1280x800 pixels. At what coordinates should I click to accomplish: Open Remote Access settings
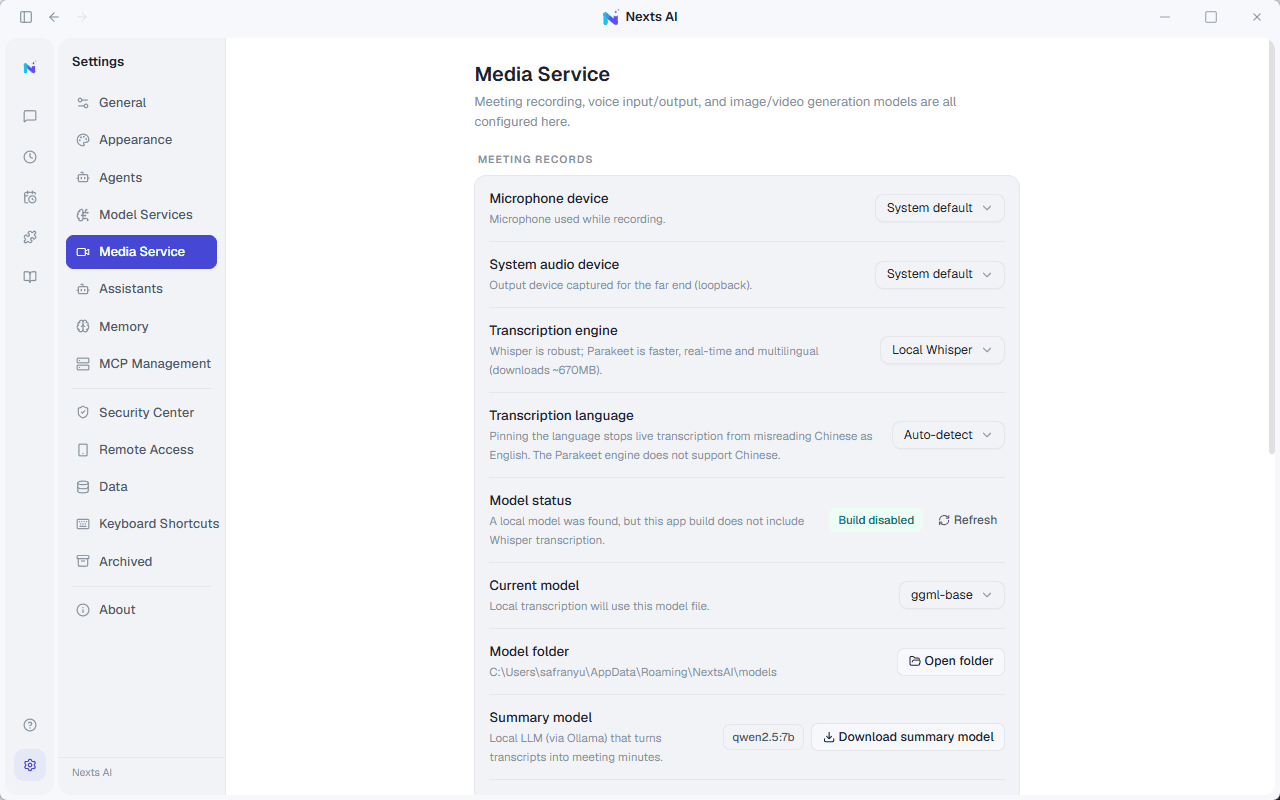click(x=141, y=450)
